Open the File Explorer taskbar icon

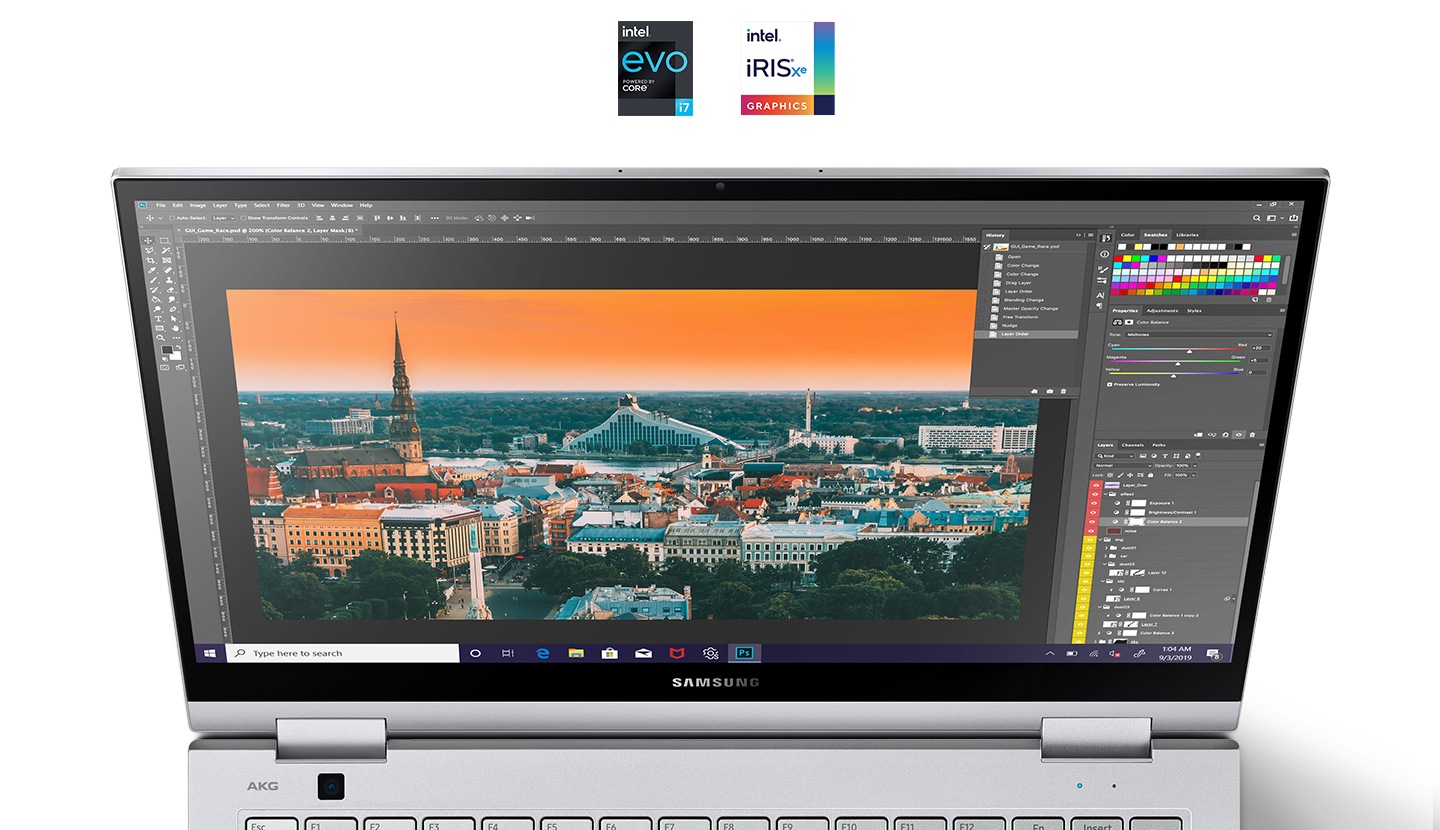pos(576,653)
